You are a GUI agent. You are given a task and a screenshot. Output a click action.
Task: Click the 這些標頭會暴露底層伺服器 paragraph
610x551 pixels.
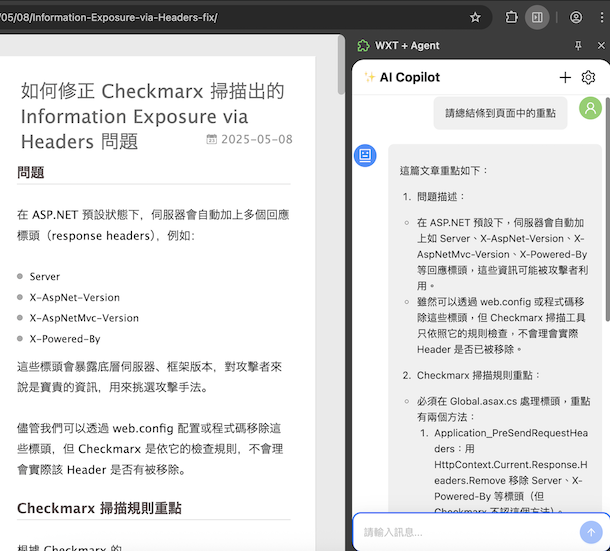coord(149,377)
